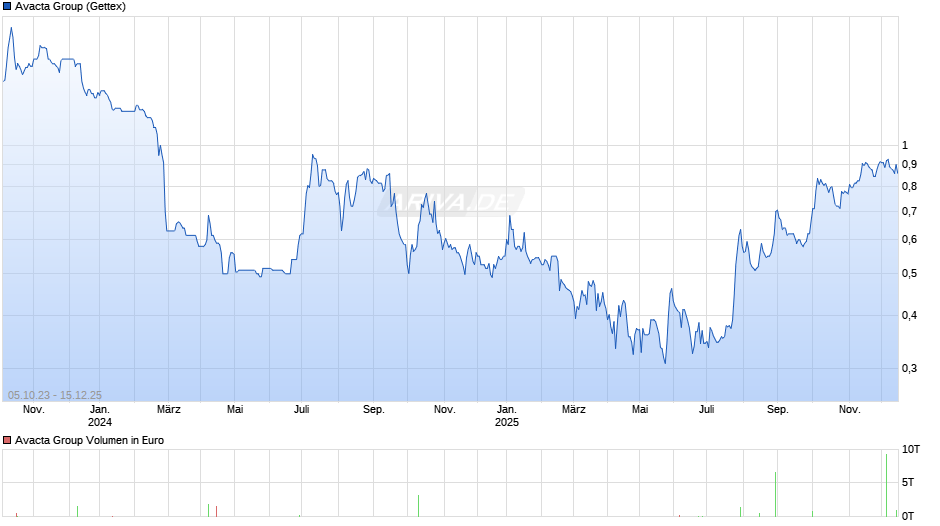Click the 'Jan. 2025' axis label
Screen dimensions: 940x526
point(507,416)
